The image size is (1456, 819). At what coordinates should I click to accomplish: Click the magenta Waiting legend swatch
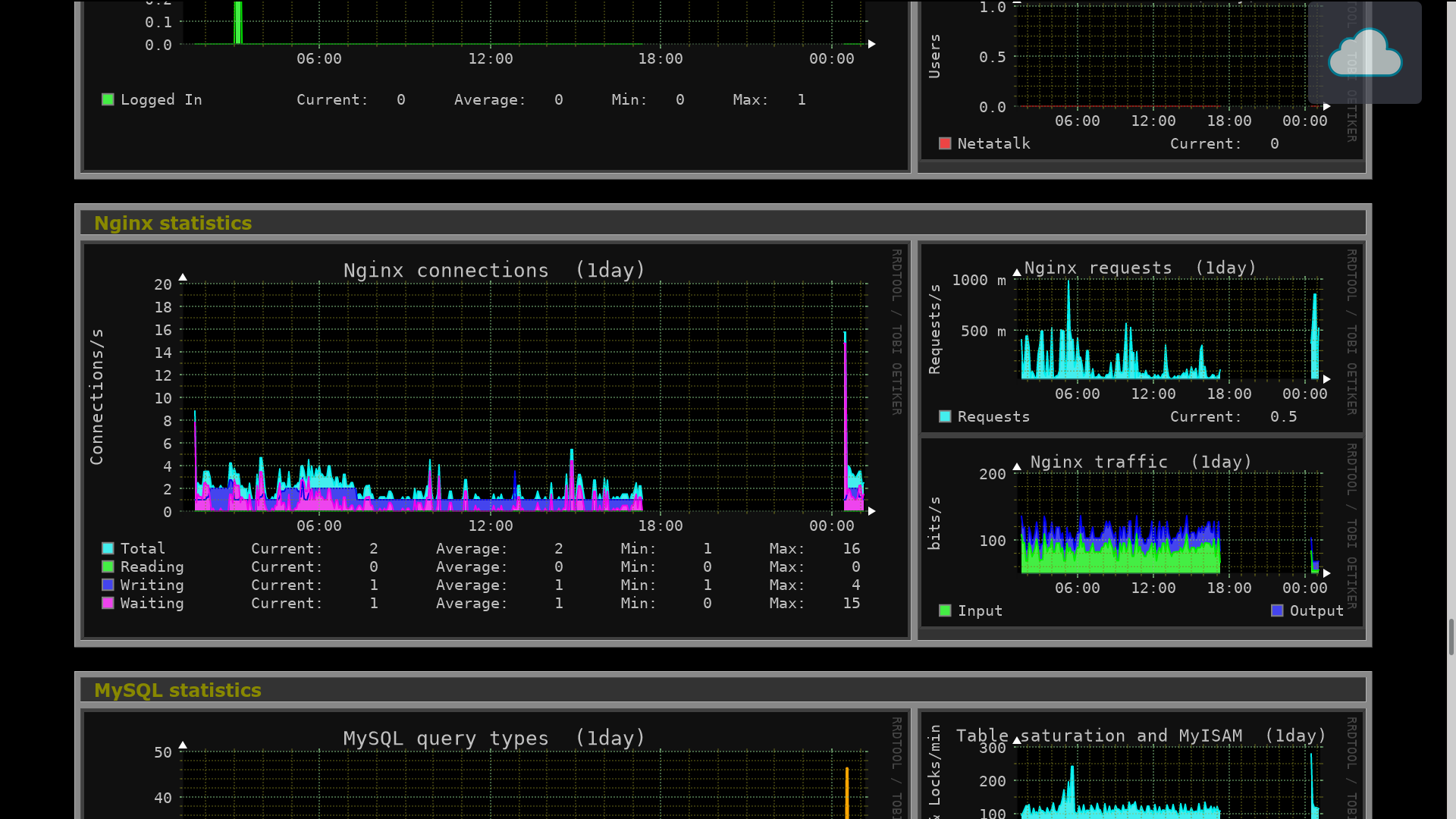click(x=108, y=603)
